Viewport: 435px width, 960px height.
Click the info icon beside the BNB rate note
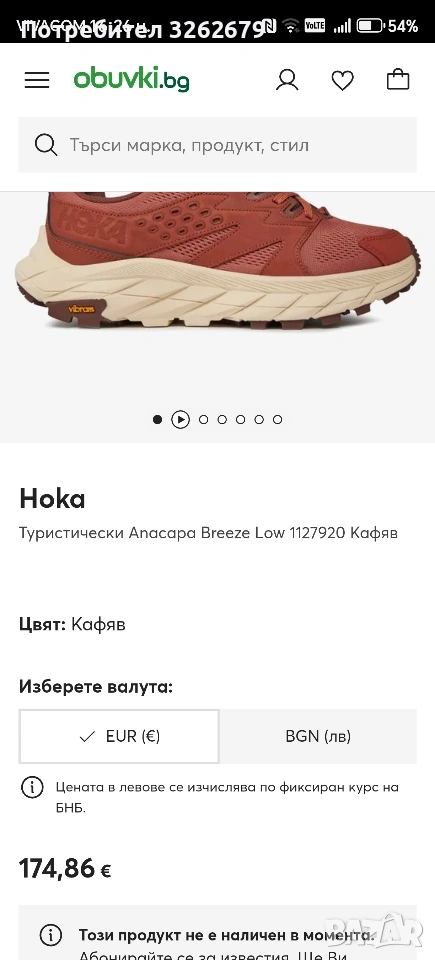tap(32, 787)
